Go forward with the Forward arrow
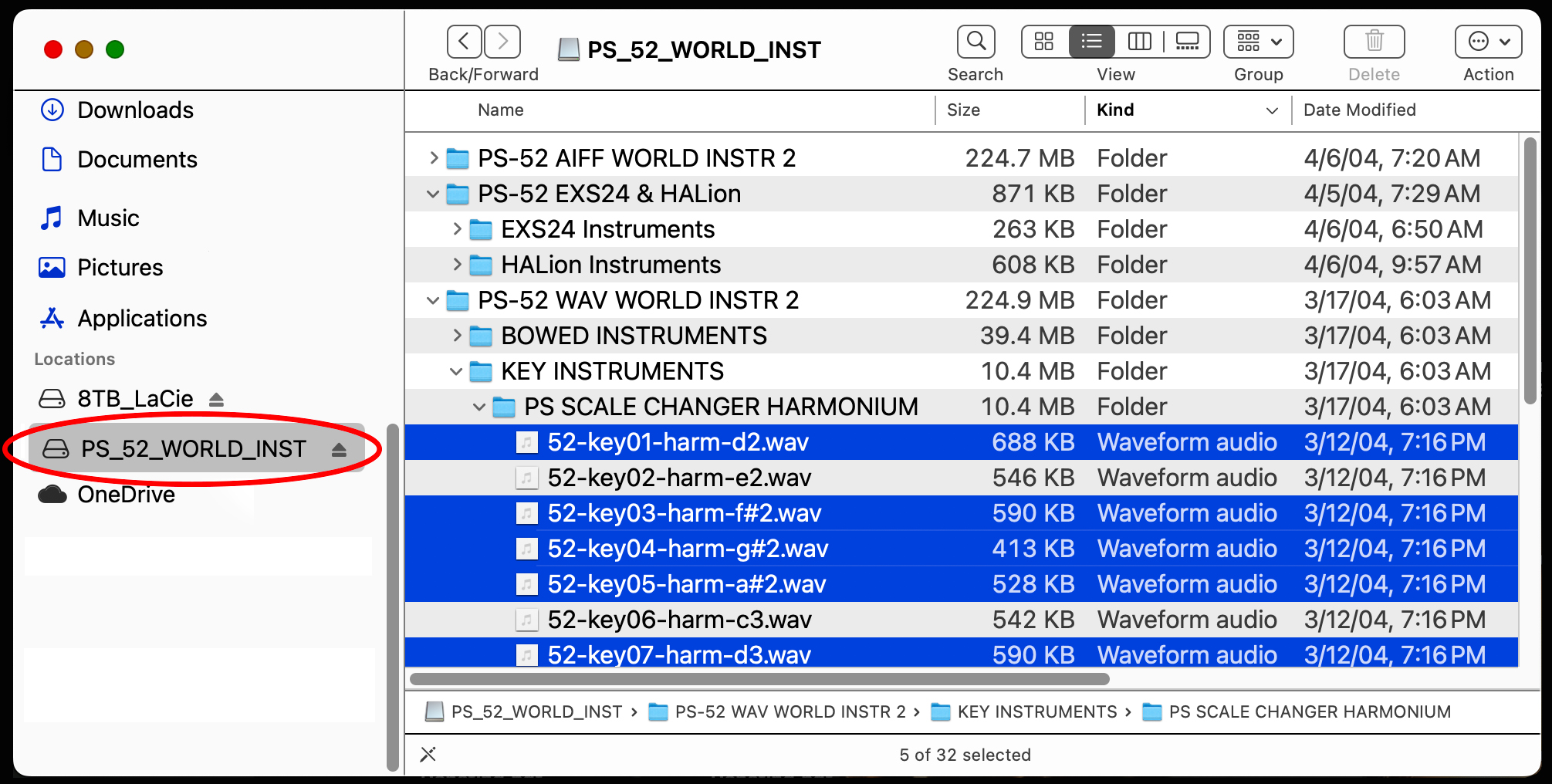This screenshot has height=784, width=1552. coord(502,42)
